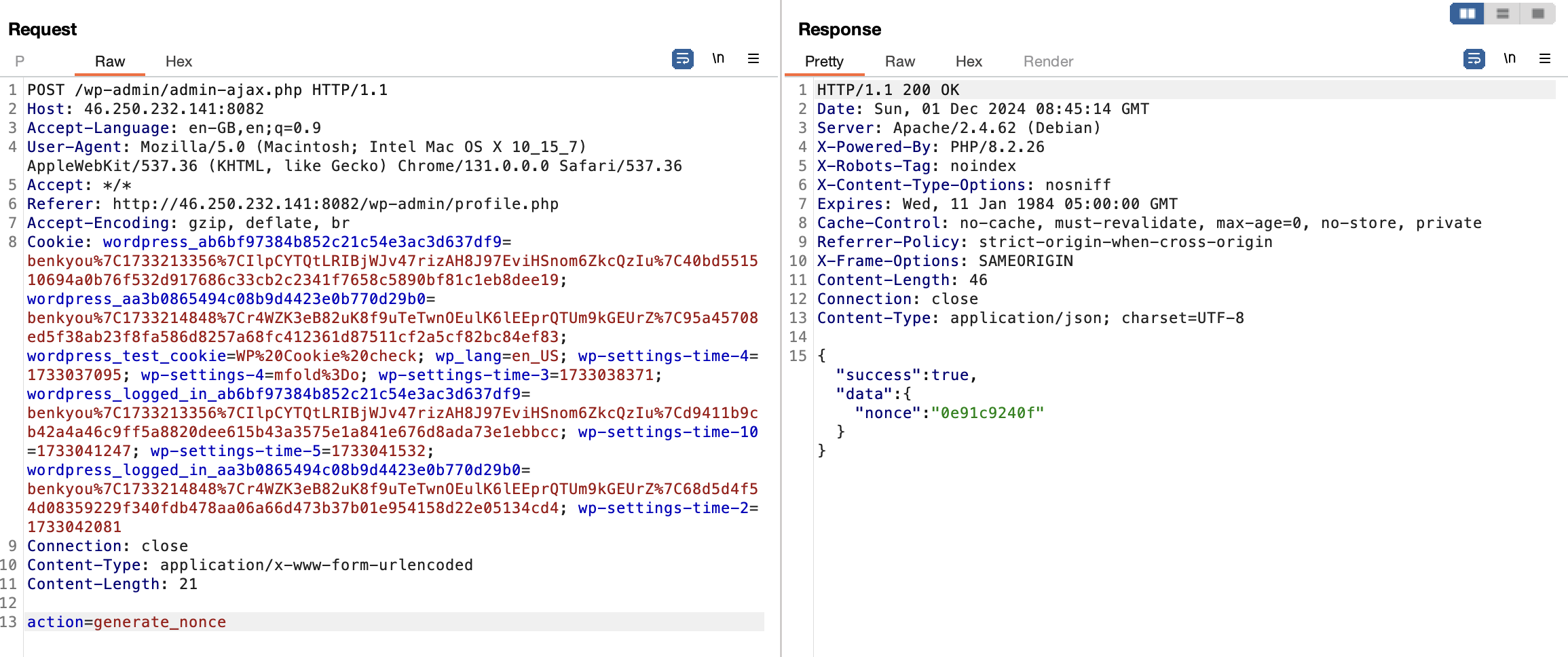Click the User-Agent header name
Screen dimensions: 1568x657
pos(74,147)
